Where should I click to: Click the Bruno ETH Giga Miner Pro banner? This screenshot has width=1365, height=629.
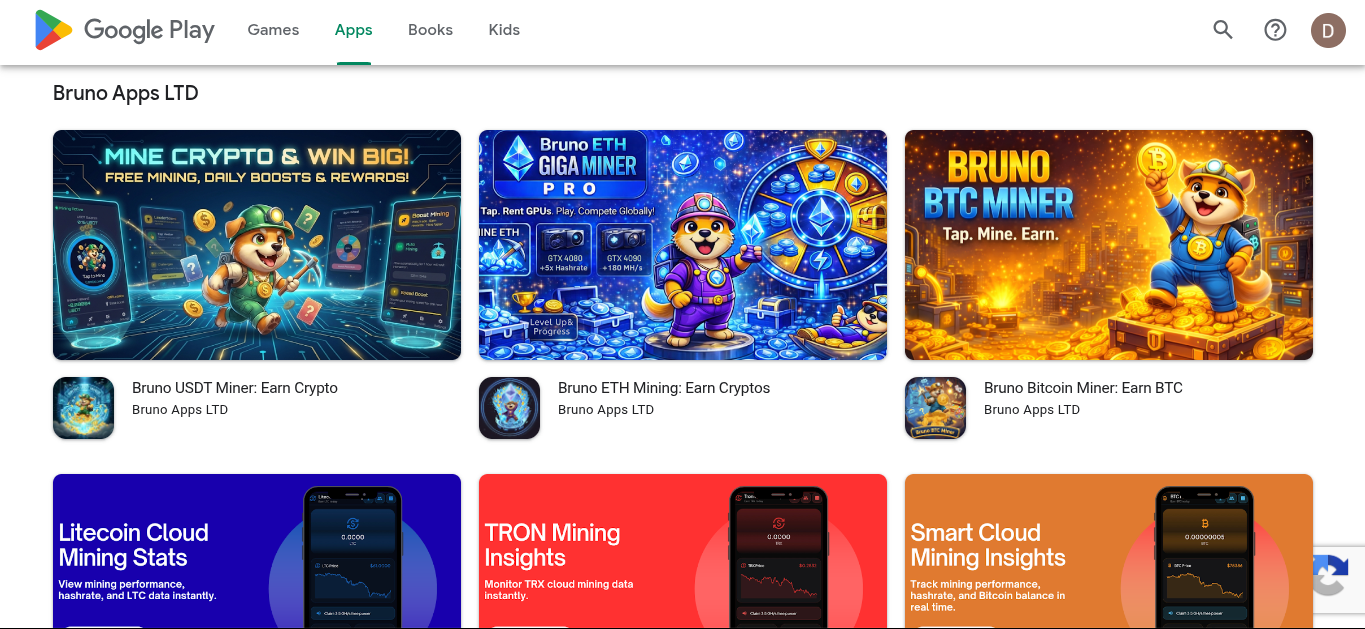(683, 245)
